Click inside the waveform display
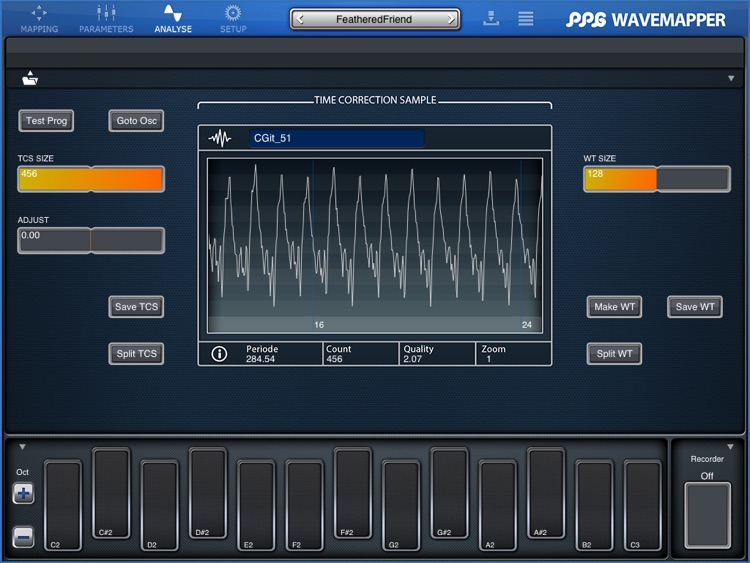The height and width of the screenshot is (563, 750). pyautogui.click(x=375, y=245)
